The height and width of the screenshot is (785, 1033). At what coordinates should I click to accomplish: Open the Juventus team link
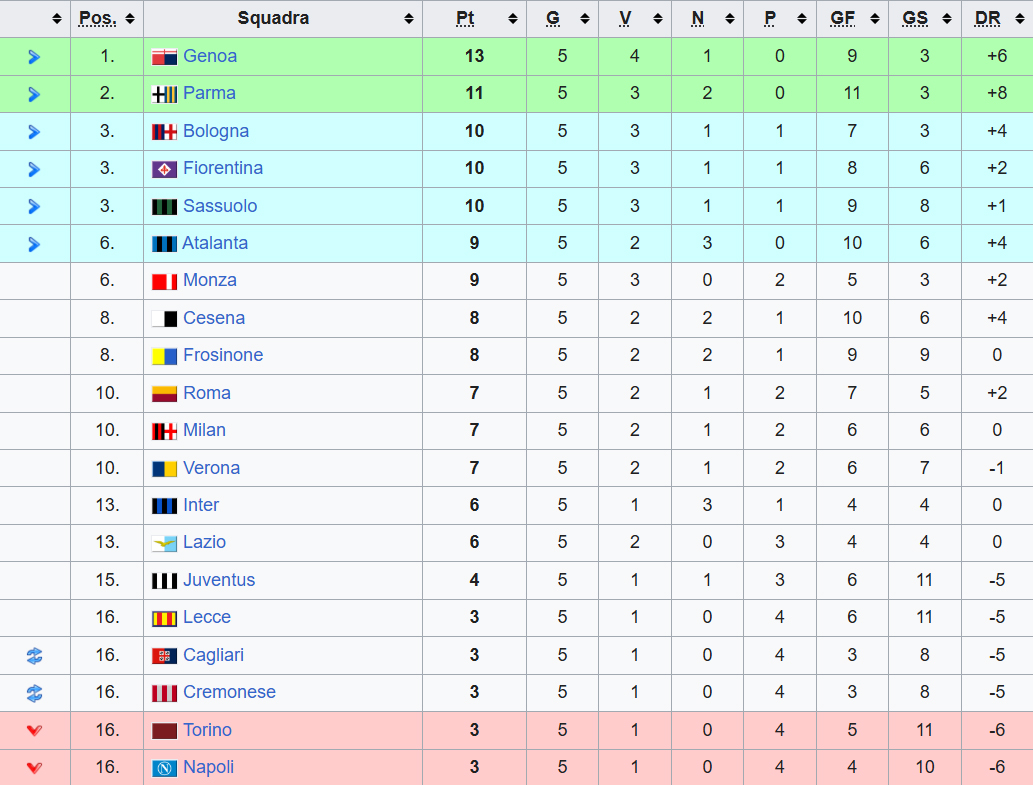219,580
